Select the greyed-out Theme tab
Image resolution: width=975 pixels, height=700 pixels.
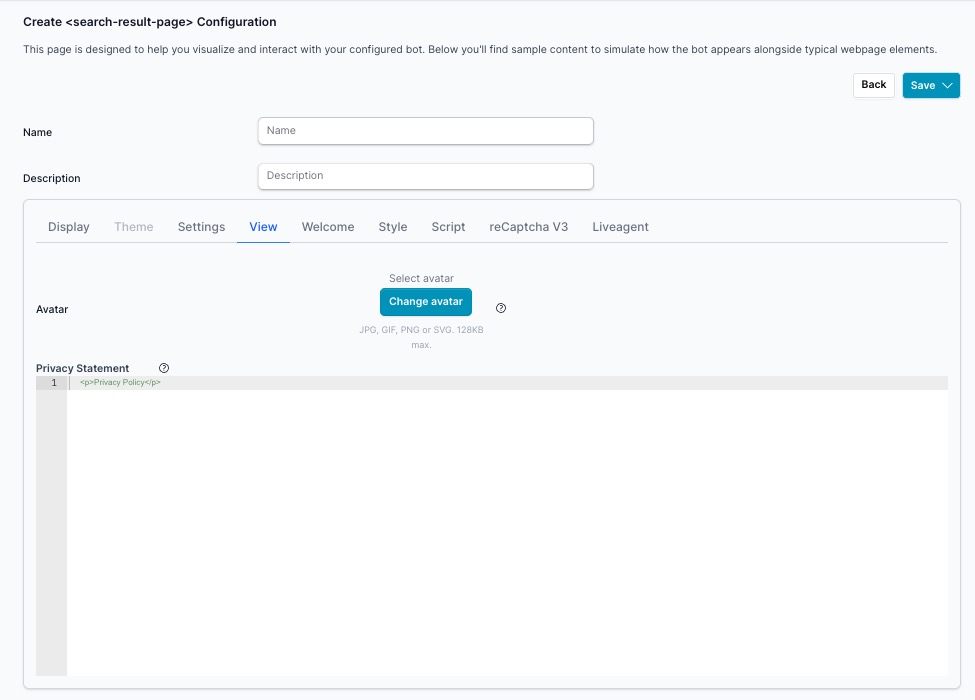[134, 227]
